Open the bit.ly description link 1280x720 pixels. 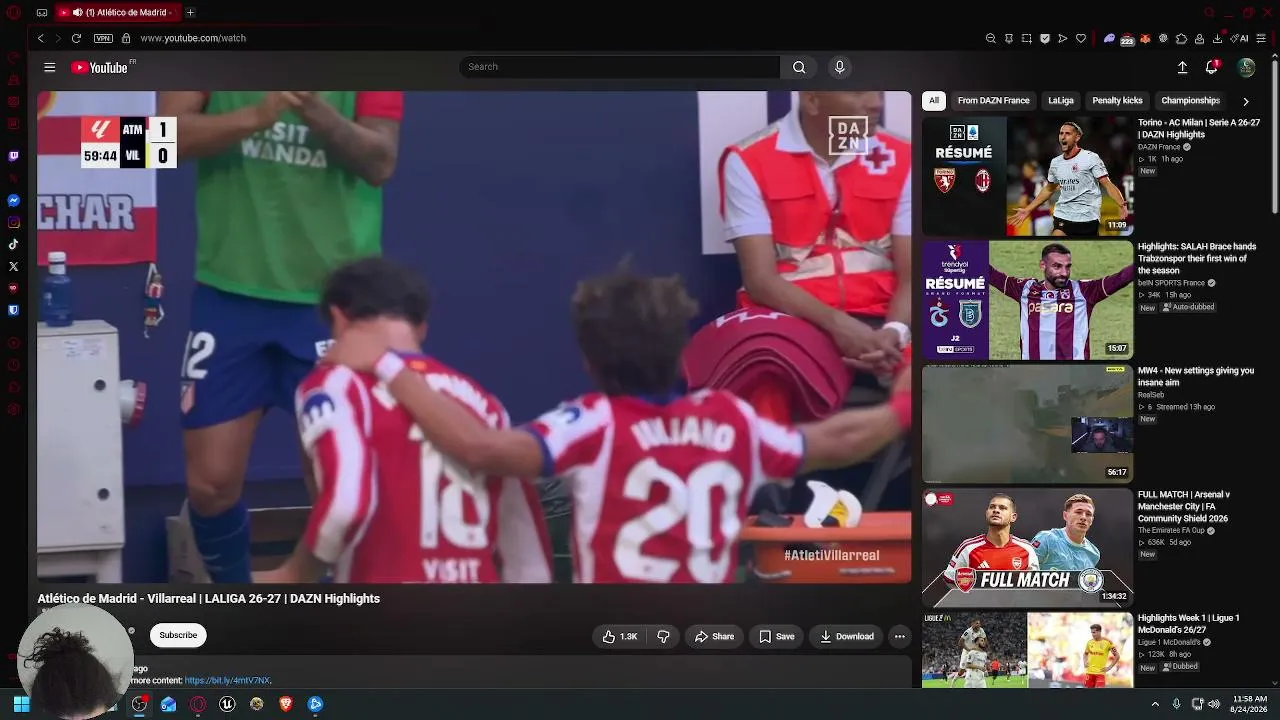pyautogui.click(x=227, y=680)
